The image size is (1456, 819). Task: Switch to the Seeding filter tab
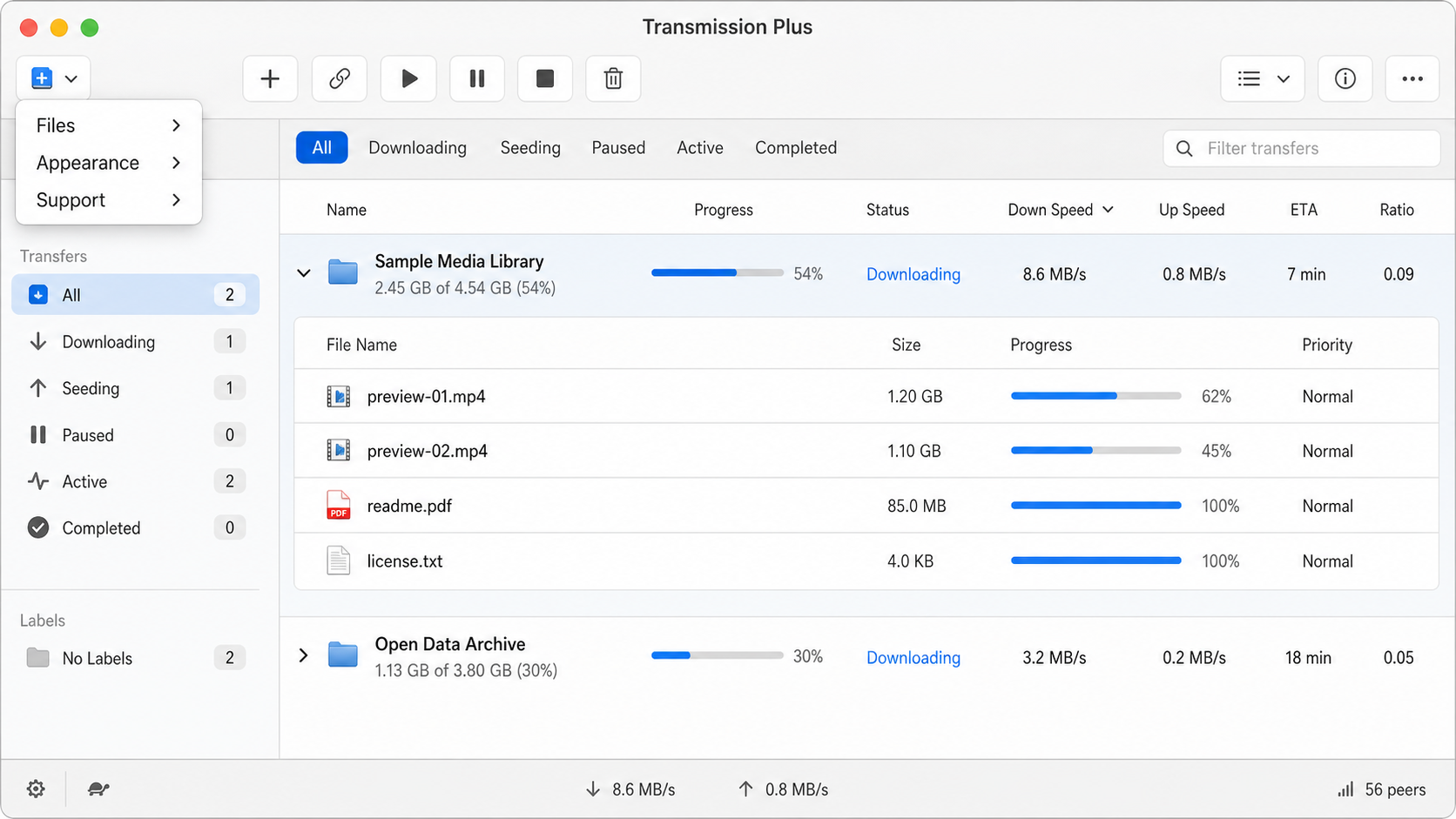click(530, 148)
